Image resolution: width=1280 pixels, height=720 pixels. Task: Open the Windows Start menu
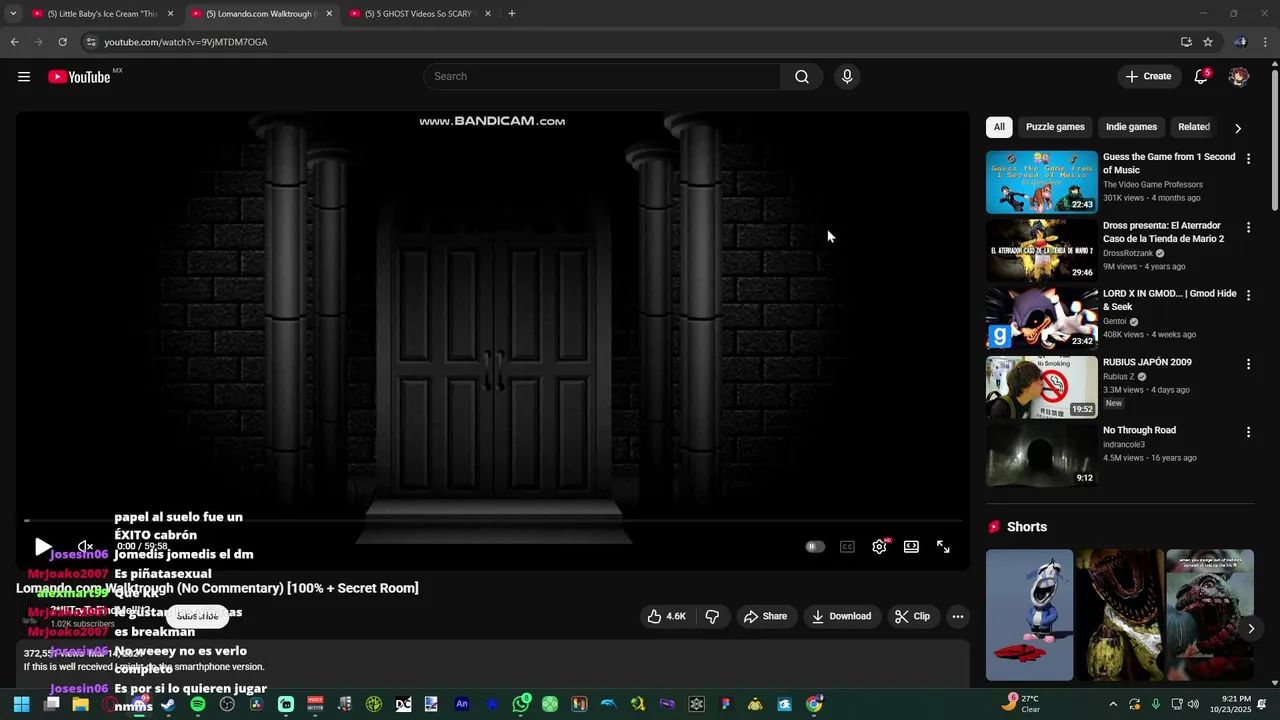click(x=21, y=704)
